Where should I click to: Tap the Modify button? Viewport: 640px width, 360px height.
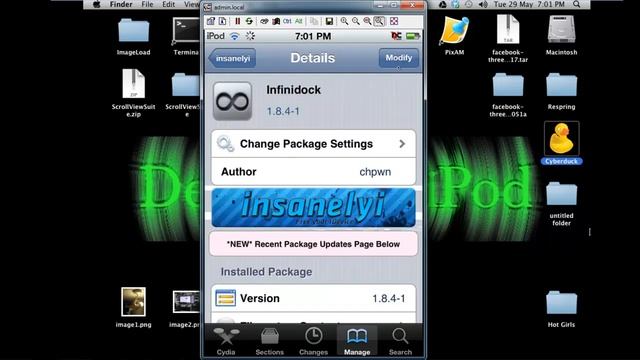[399, 58]
